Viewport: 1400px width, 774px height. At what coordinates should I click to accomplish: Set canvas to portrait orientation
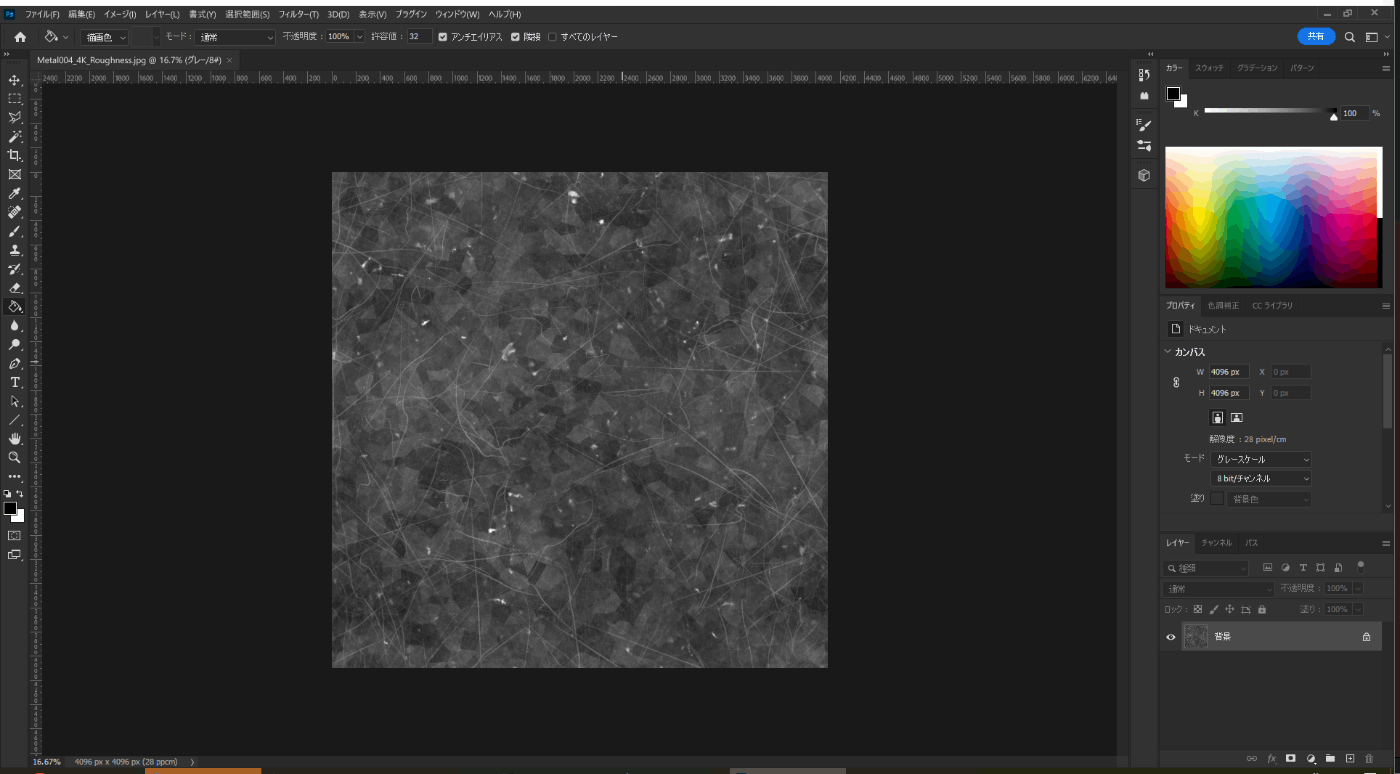(1218, 417)
